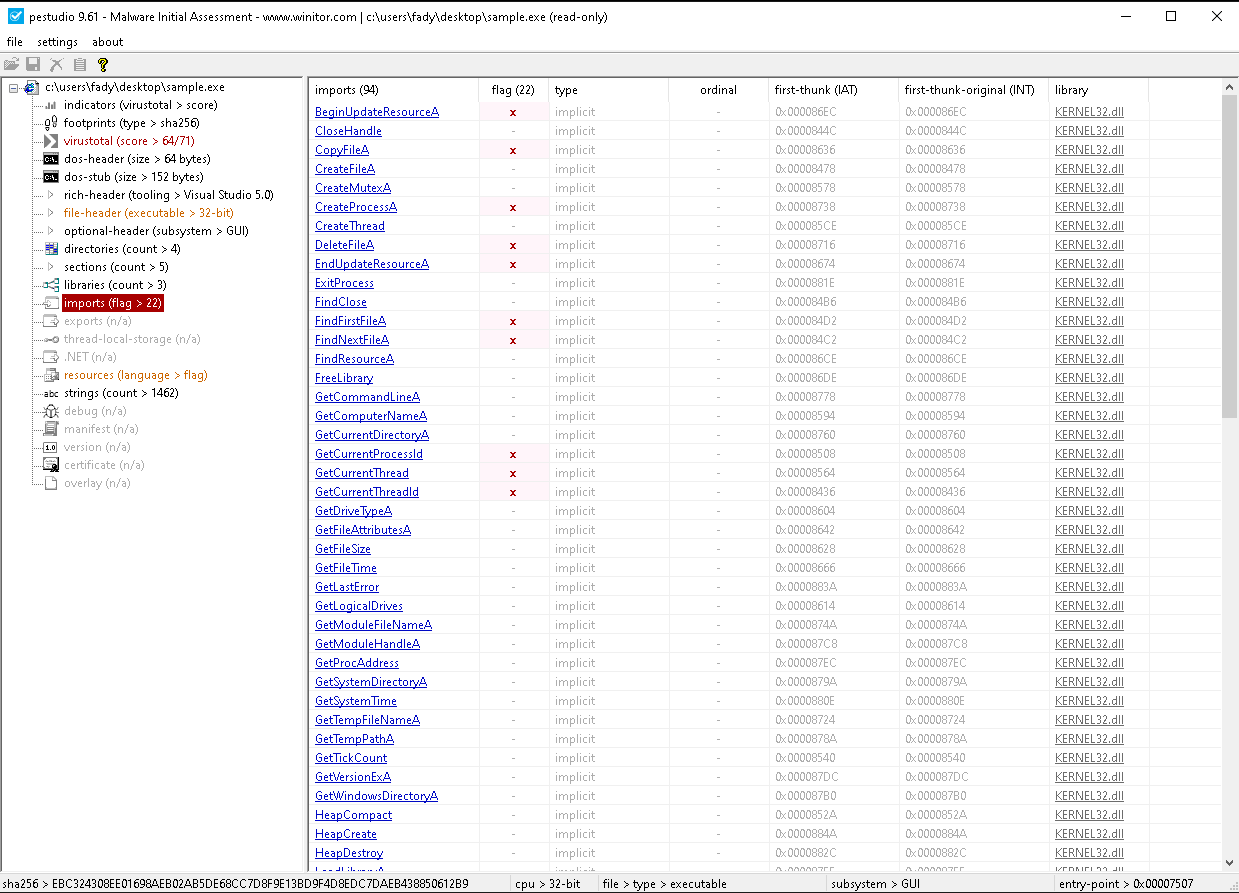Open the GetTickCount import link
Viewport: 1239px width, 893px height.
[351, 758]
